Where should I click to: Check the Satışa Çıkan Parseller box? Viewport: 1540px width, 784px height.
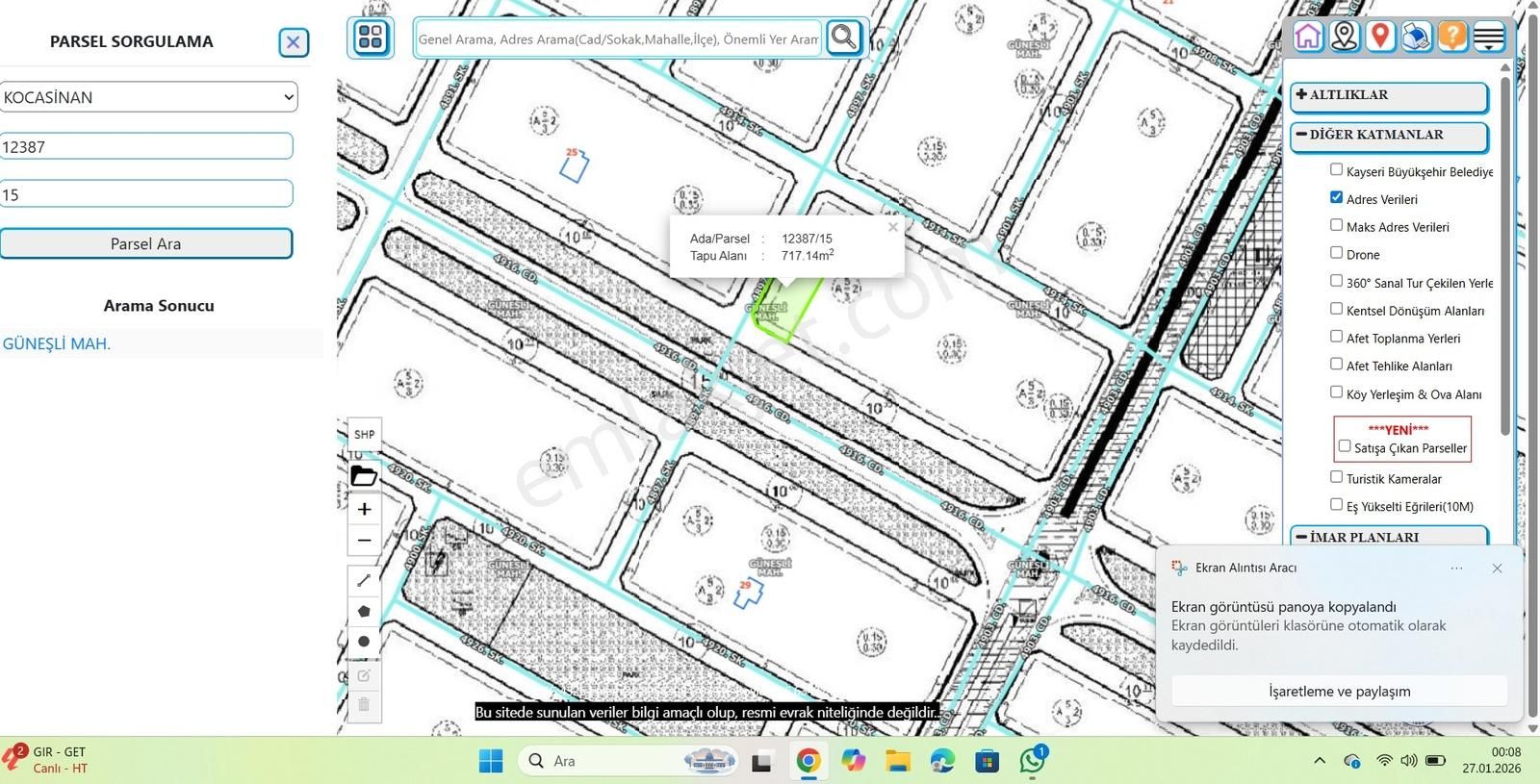tap(1345, 446)
